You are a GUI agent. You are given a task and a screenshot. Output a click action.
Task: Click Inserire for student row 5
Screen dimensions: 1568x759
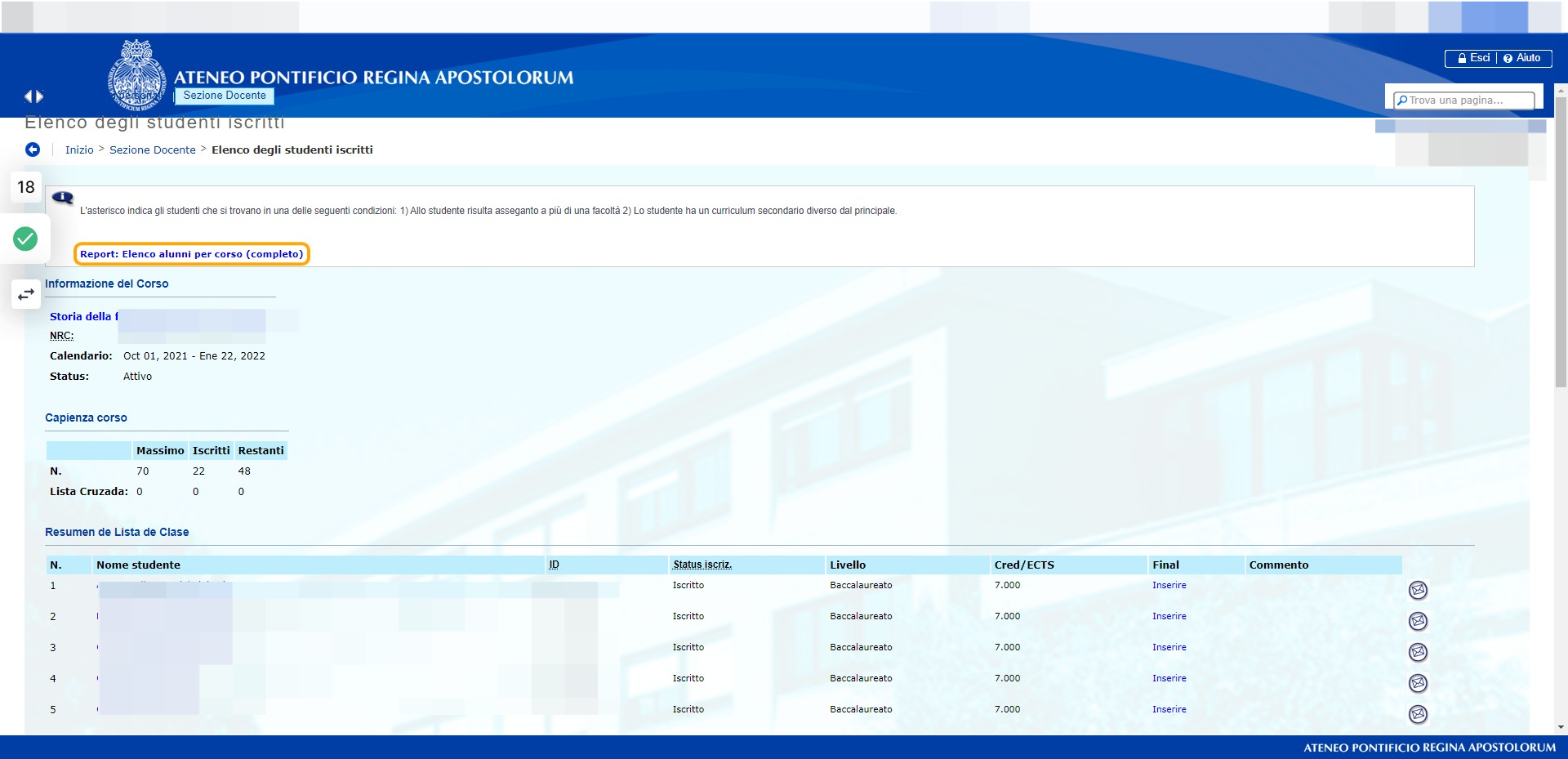pyautogui.click(x=1169, y=709)
